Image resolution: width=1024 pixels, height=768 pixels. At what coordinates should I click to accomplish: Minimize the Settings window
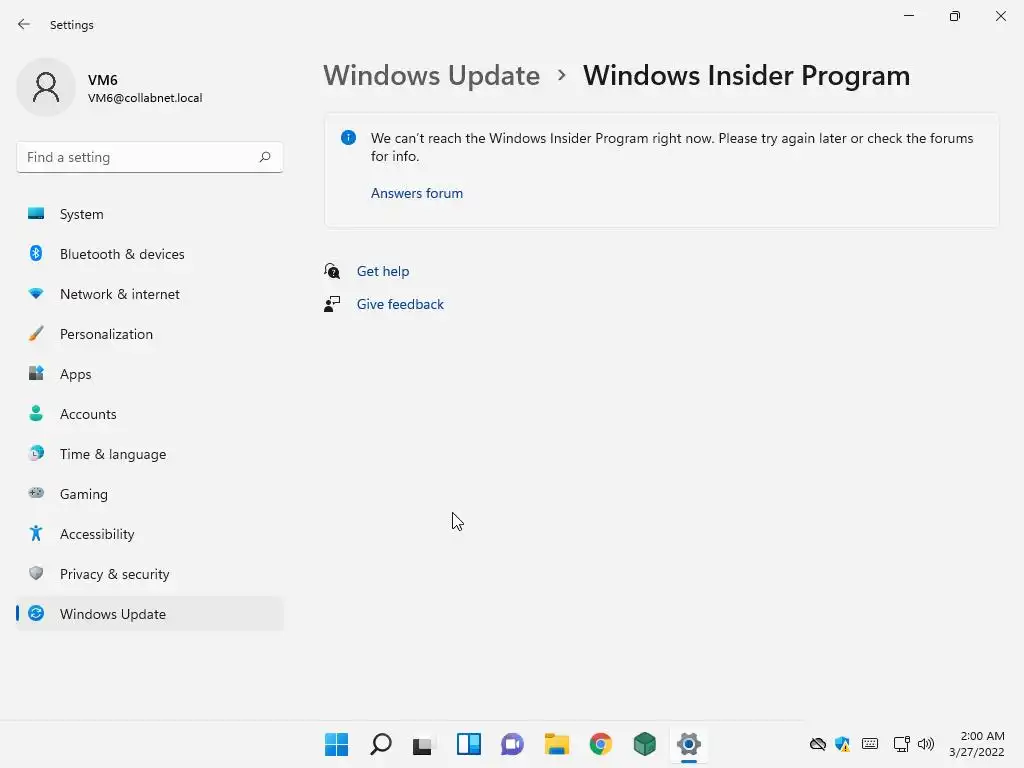coord(908,16)
